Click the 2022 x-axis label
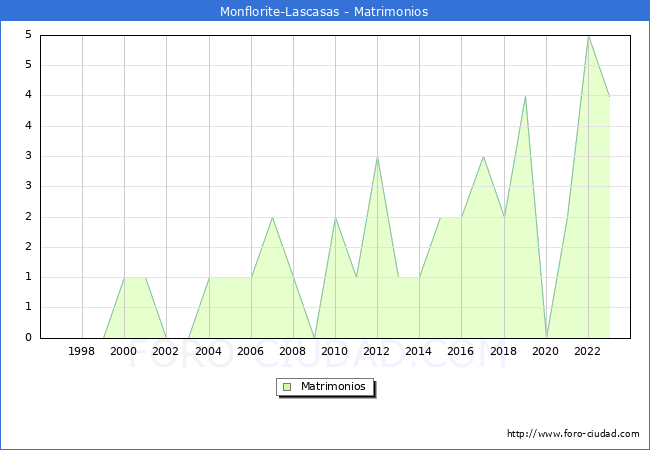650x450 pixels. (588, 351)
